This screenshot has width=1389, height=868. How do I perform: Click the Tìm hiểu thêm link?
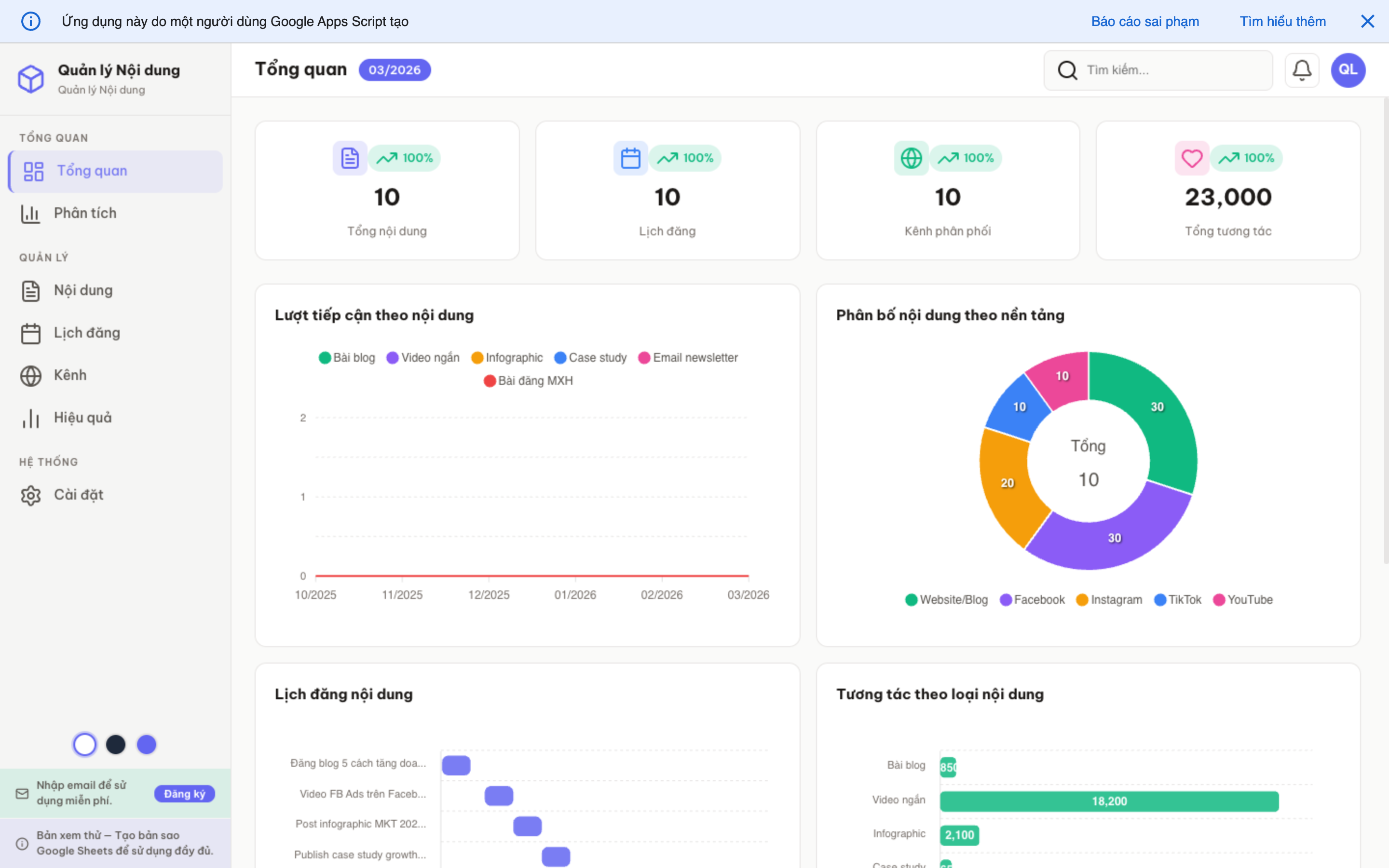click(1282, 21)
